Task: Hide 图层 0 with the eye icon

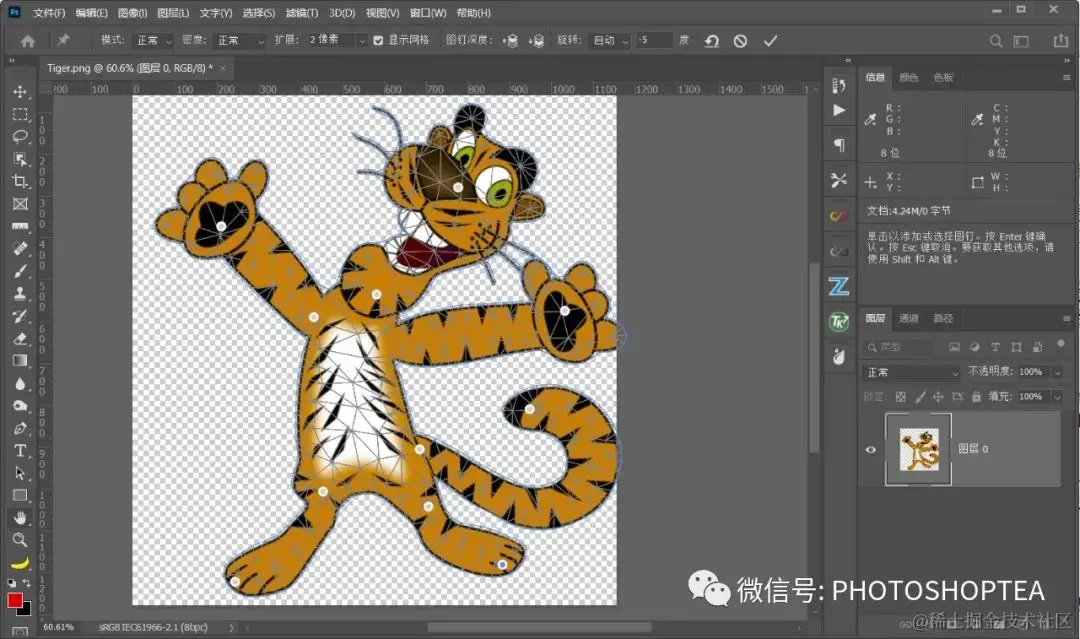Action: (871, 450)
